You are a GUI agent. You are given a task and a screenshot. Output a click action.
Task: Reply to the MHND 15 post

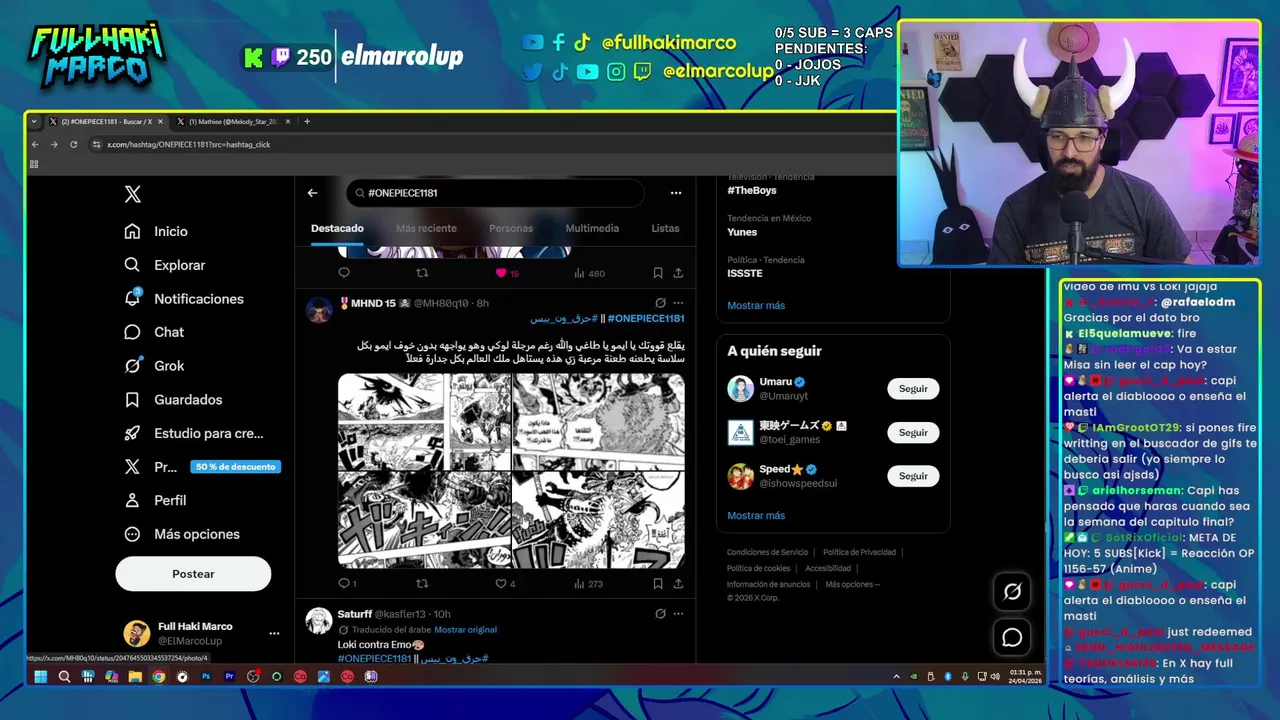347,584
